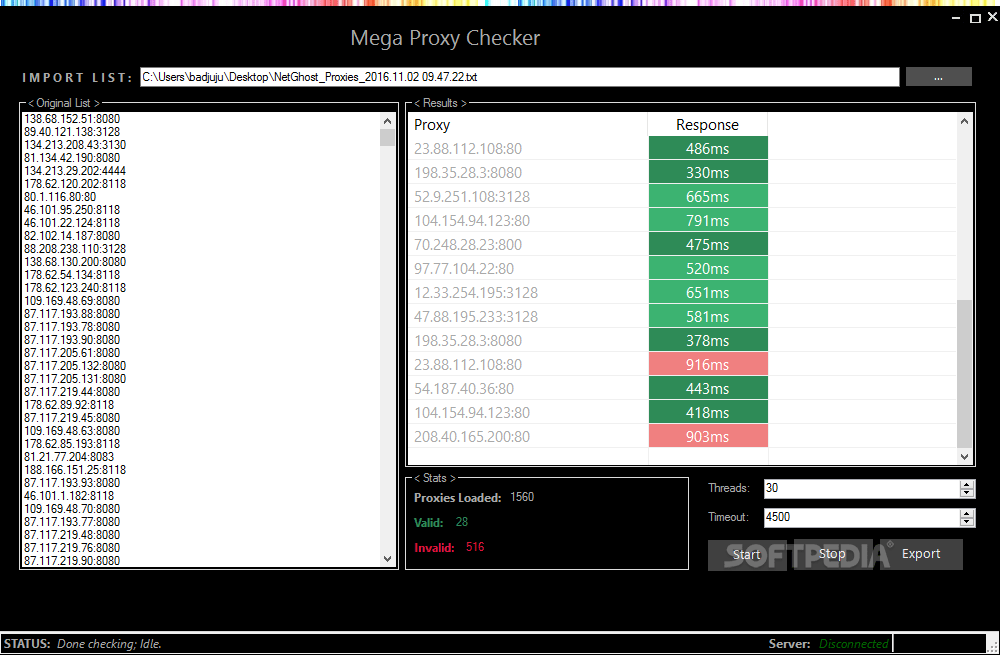Maximize the Mega Proxy Checker window
Viewport: 1000px width, 655px height.
975,18
